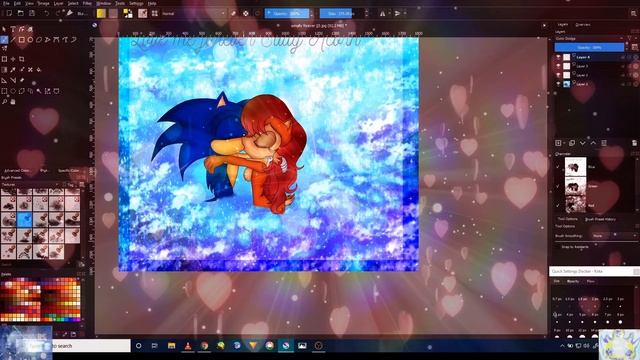Screen dimensions: 640x360
Task: Hide Layer 1 with its eye icon
Action: coord(558,84)
